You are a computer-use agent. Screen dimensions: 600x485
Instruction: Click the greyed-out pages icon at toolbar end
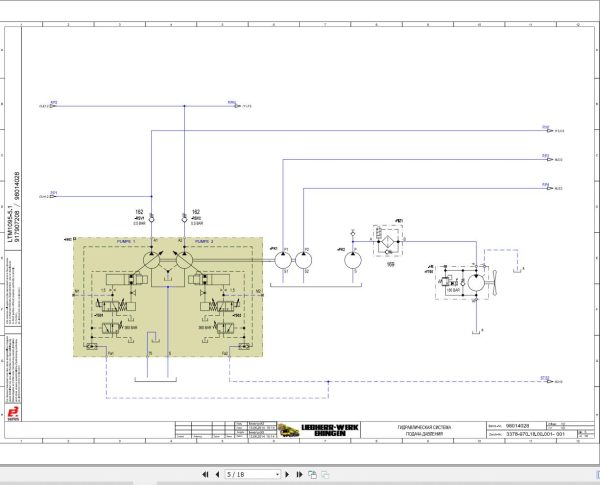click(325, 475)
